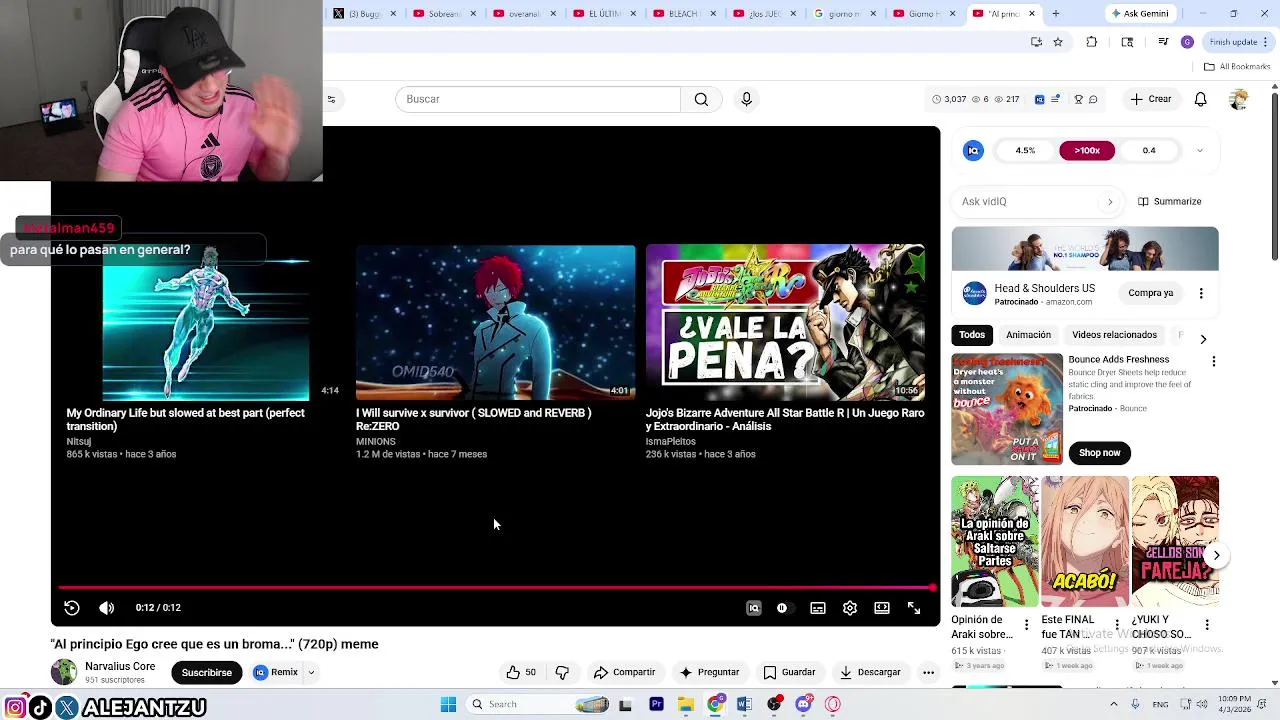
Task: Click the red video progress bar
Action: click(496, 587)
